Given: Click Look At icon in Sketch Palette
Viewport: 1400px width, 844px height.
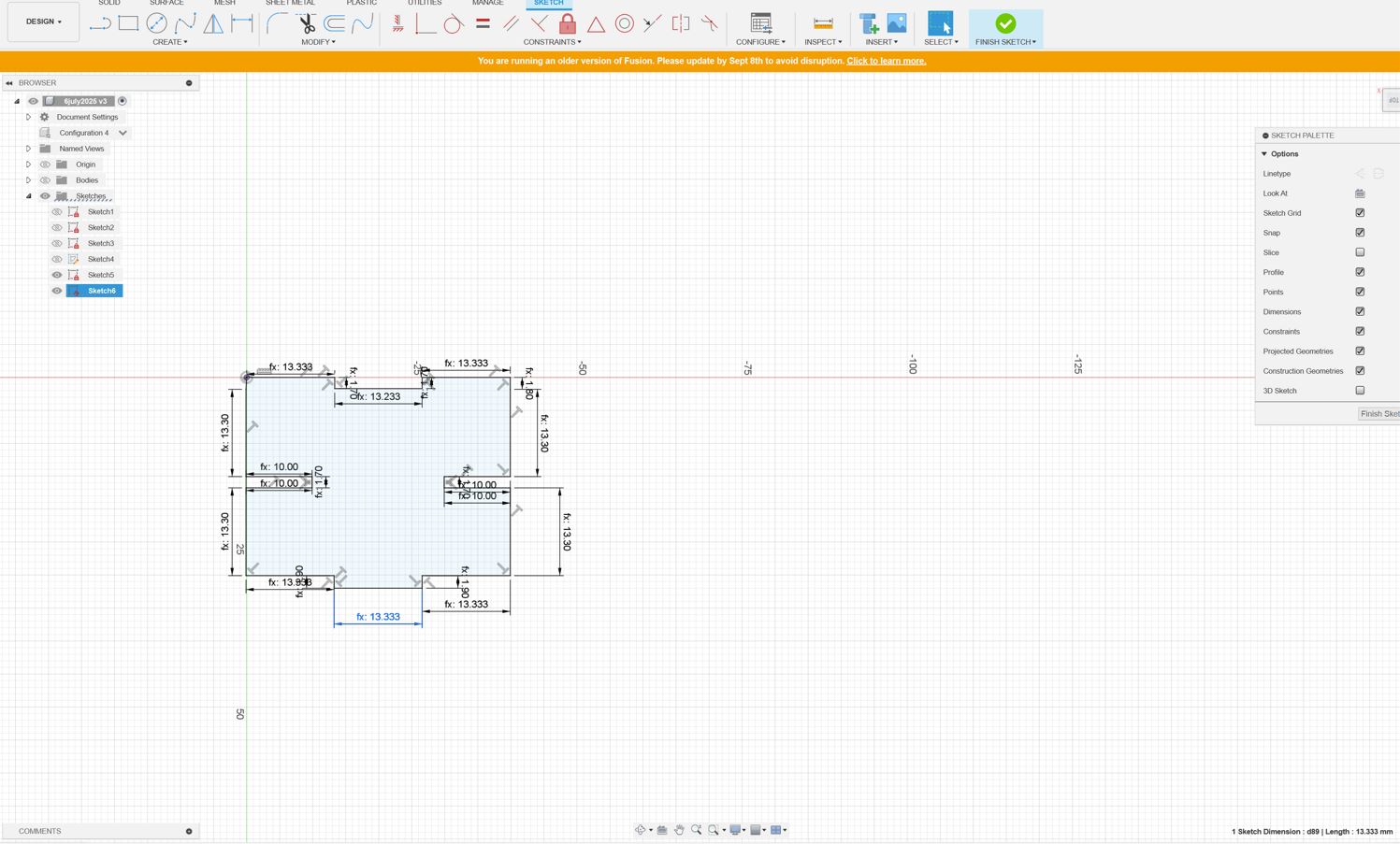Looking at the screenshot, I should click(1360, 193).
